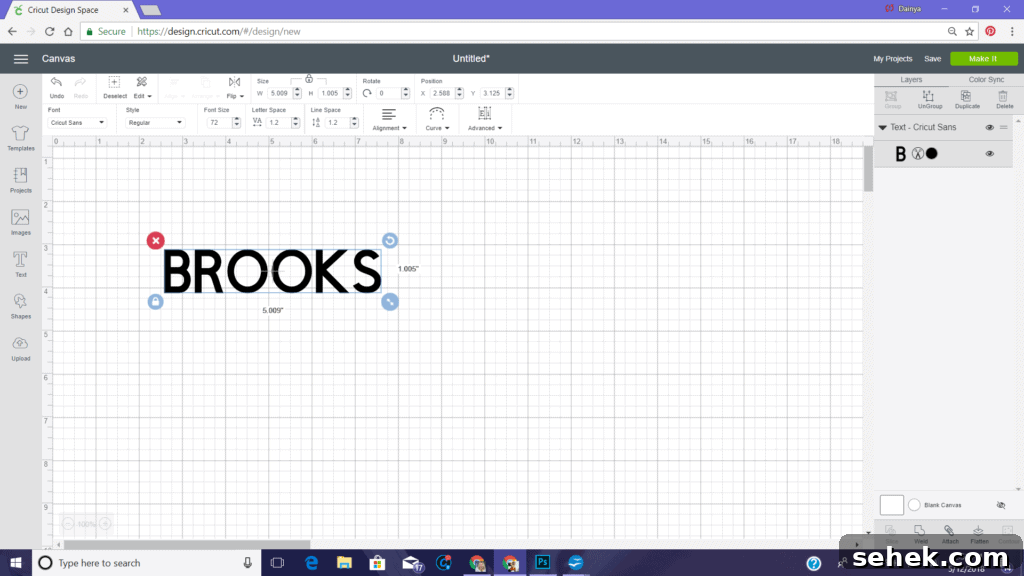
Task: Click the Weld tool
Action: point(920,534)
